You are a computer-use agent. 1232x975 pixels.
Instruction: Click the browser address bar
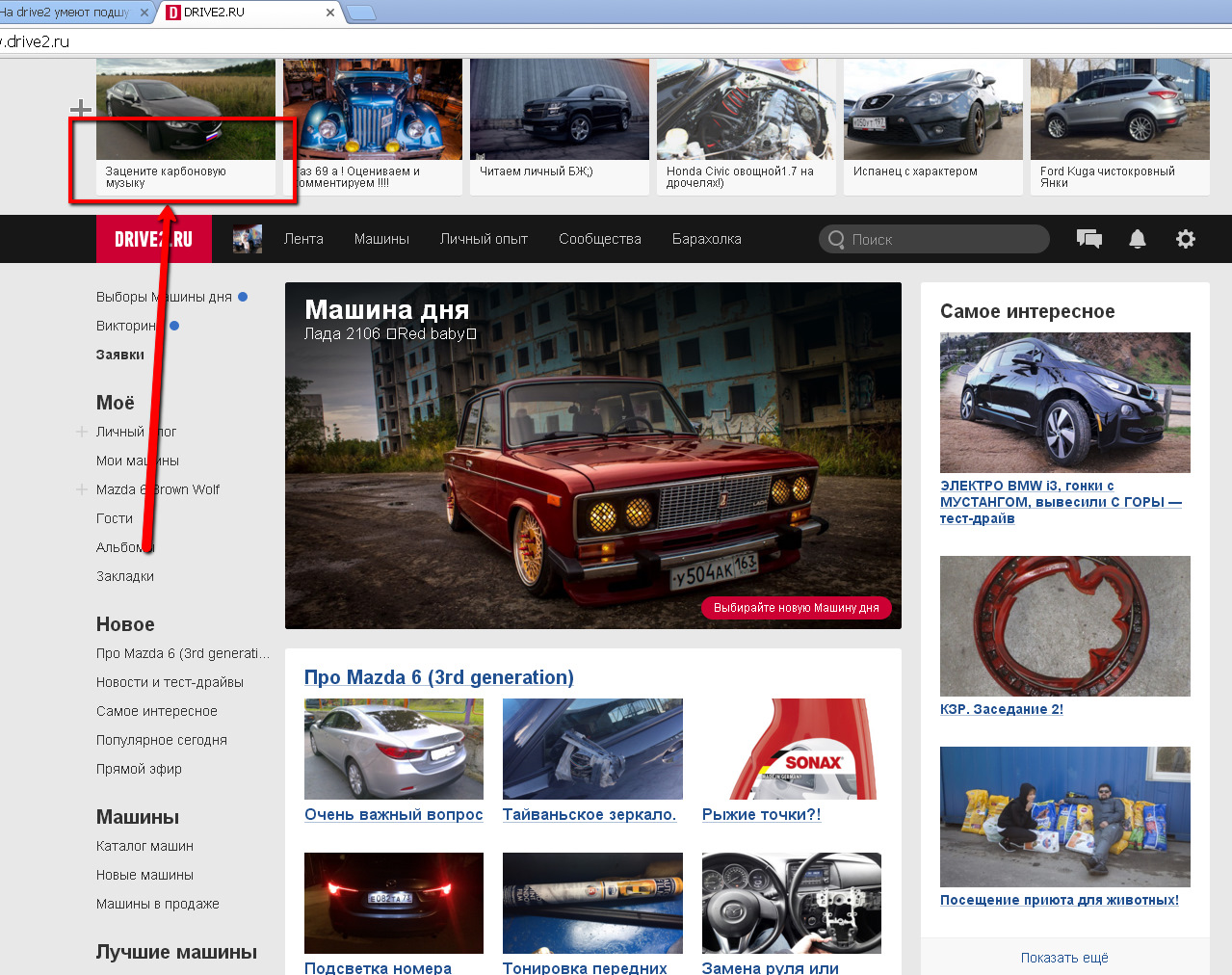coord(616,41)
